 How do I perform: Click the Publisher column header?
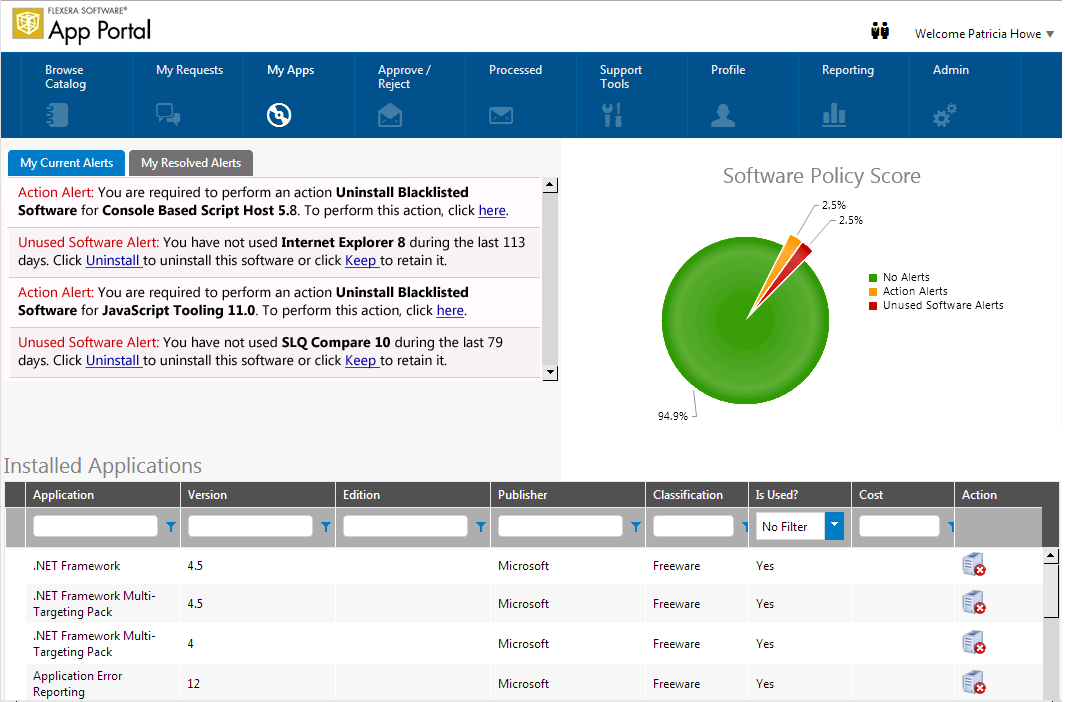568,495
